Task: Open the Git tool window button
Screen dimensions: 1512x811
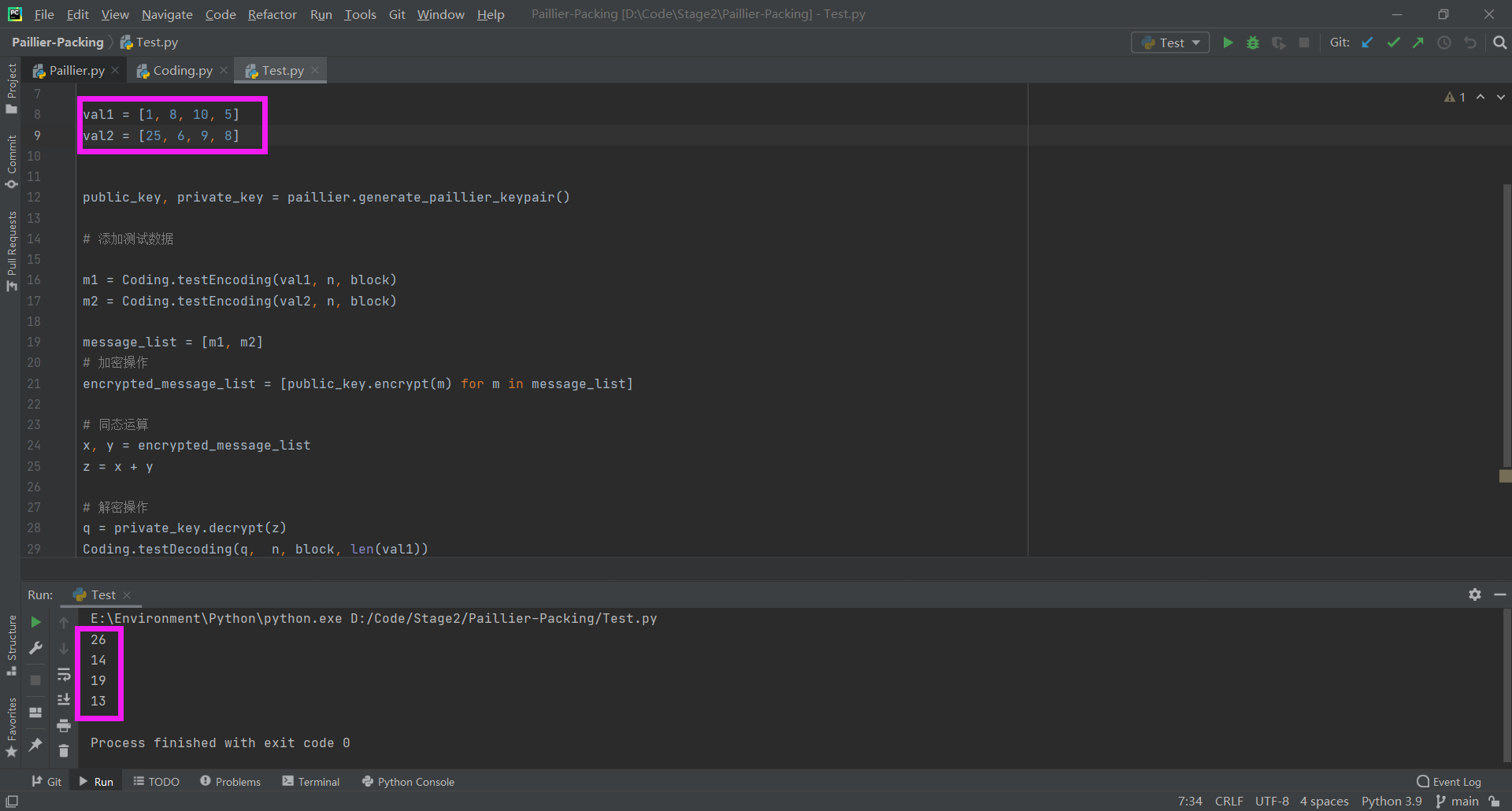Action: (46, 782)
